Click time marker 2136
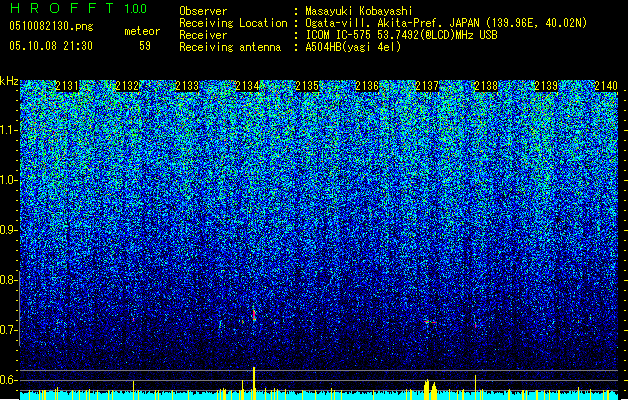This screenshot has height=400, width=629. (x=367, y=86)
